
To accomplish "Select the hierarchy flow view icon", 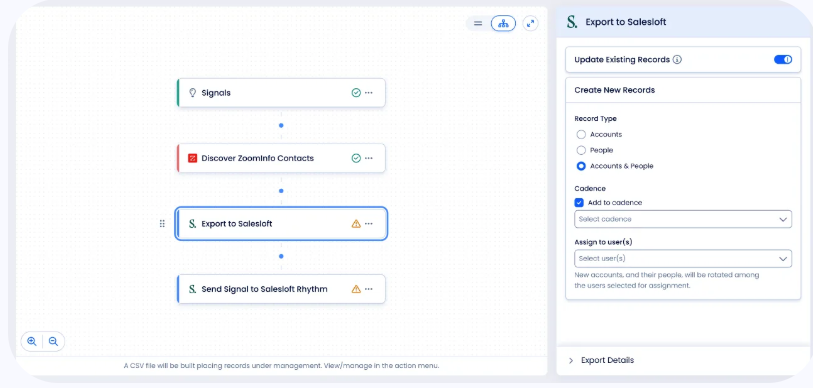I will (503, 23).
